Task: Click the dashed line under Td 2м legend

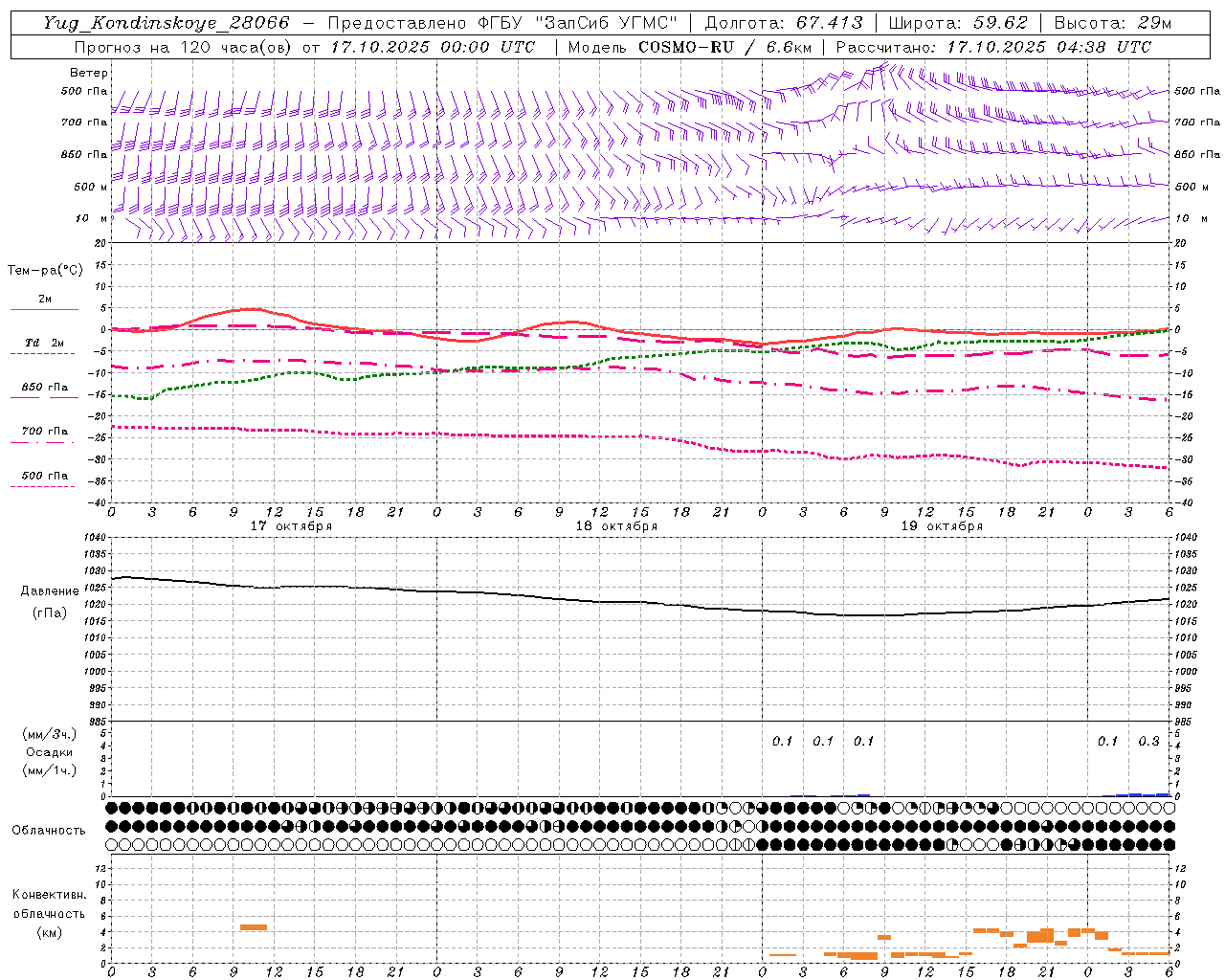Action: (42, 354)
